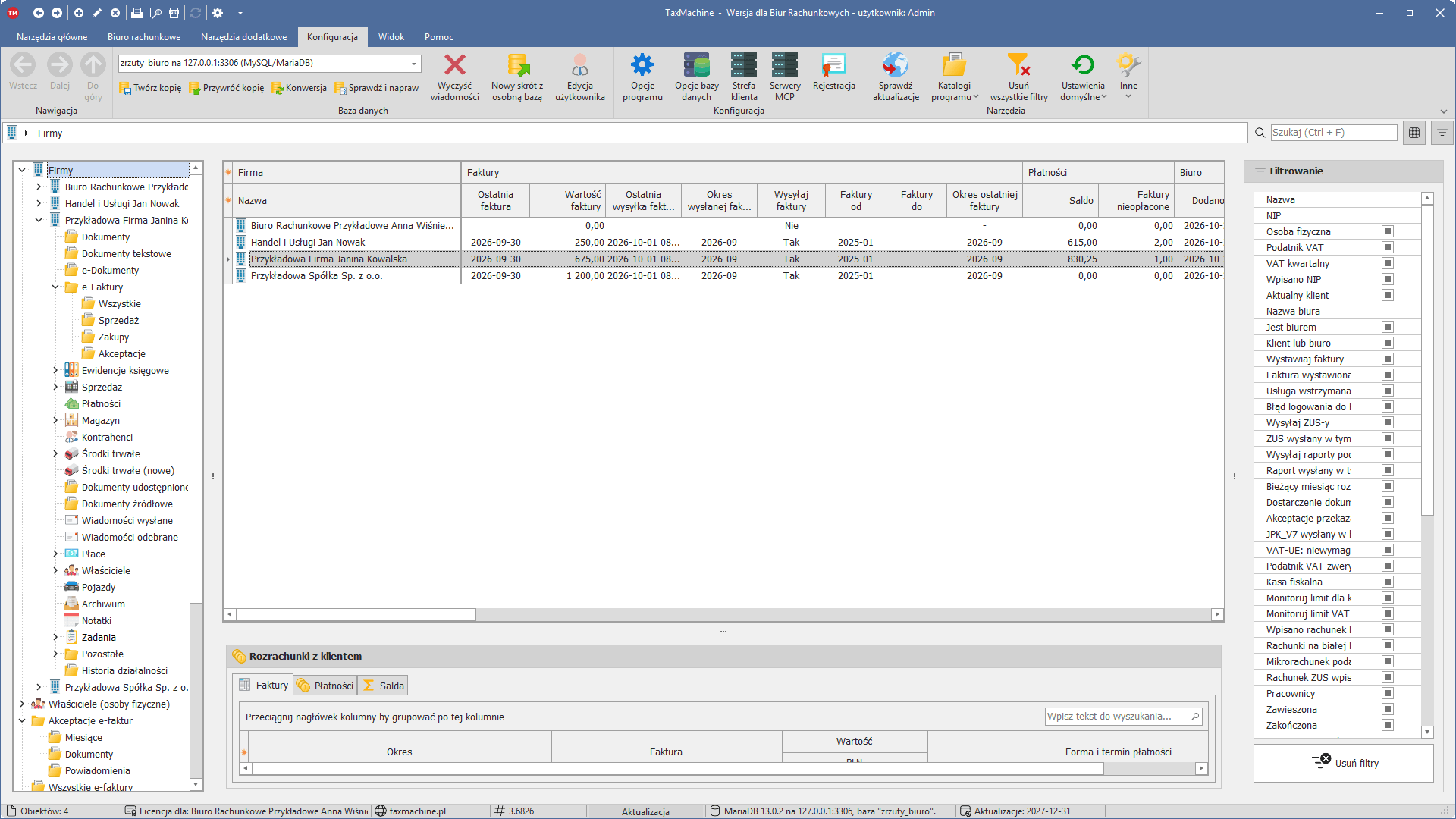Toggle Aktualny klient filter checkbox
Screen dimensions: 1456x819
click(1388, 295)
